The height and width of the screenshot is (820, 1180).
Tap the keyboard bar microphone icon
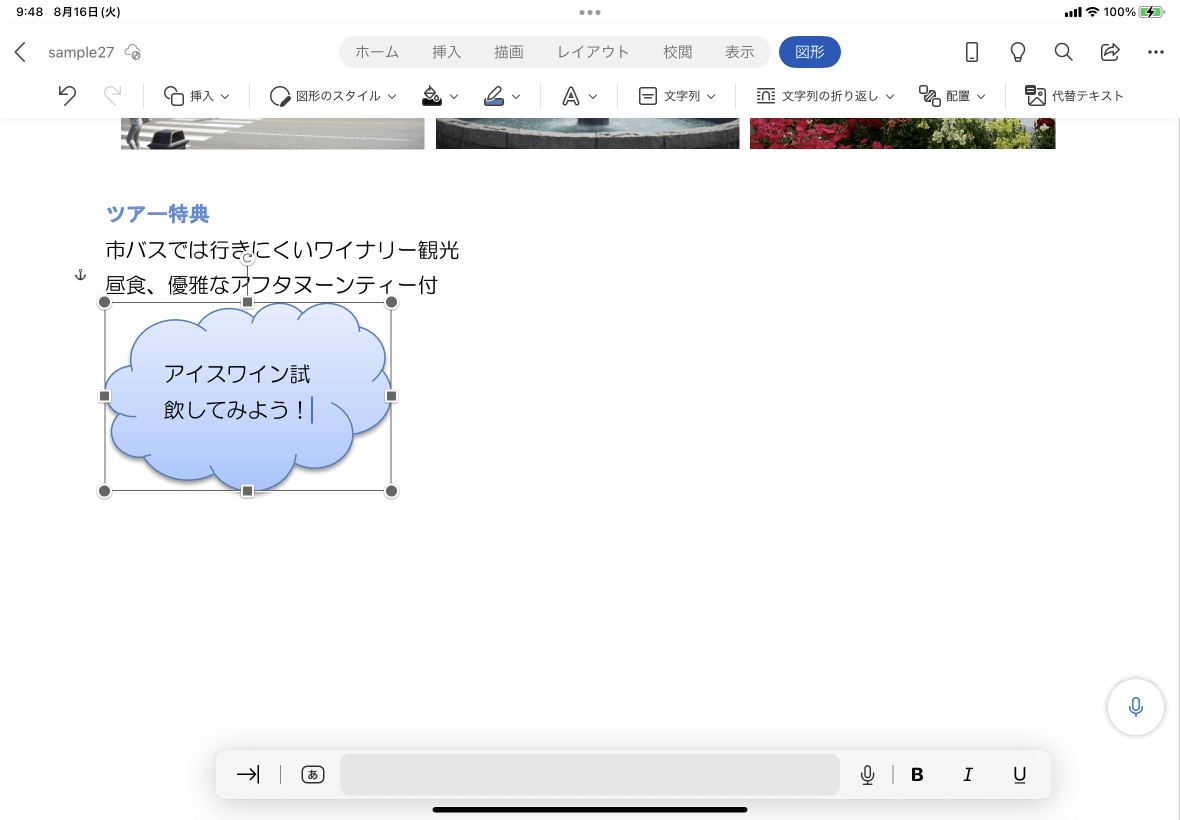(868, 774)
